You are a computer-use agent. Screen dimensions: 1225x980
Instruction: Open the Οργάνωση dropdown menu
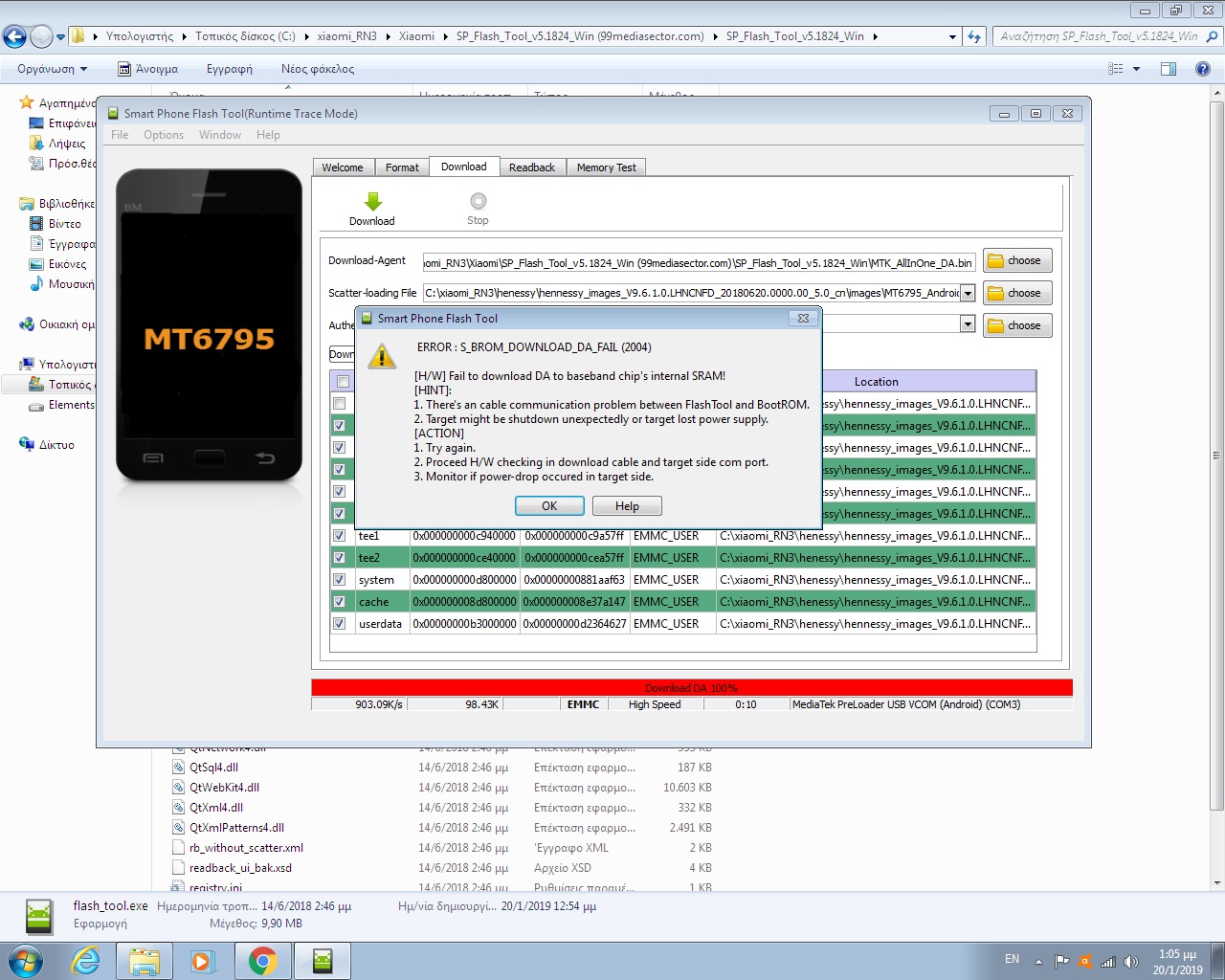tap(53, 69)
